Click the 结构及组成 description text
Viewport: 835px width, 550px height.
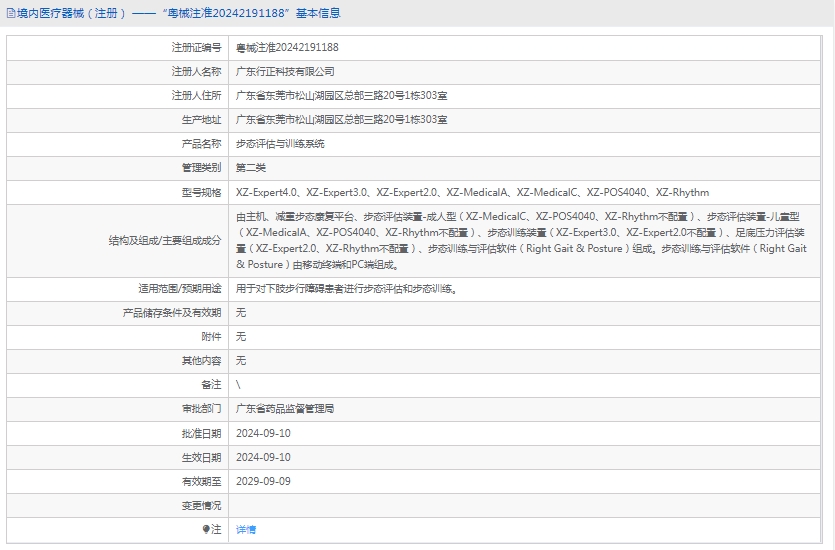520,240
